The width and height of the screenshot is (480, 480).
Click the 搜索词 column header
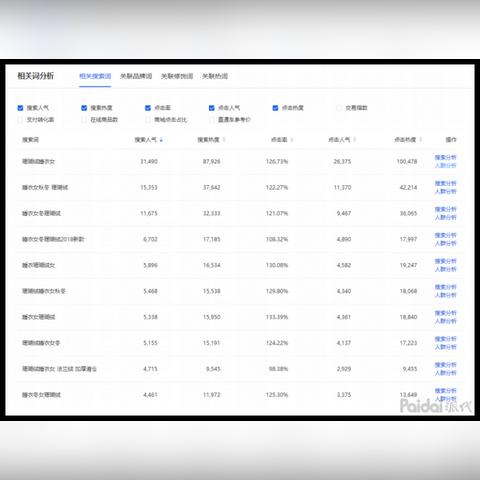[x=30, y=140]
